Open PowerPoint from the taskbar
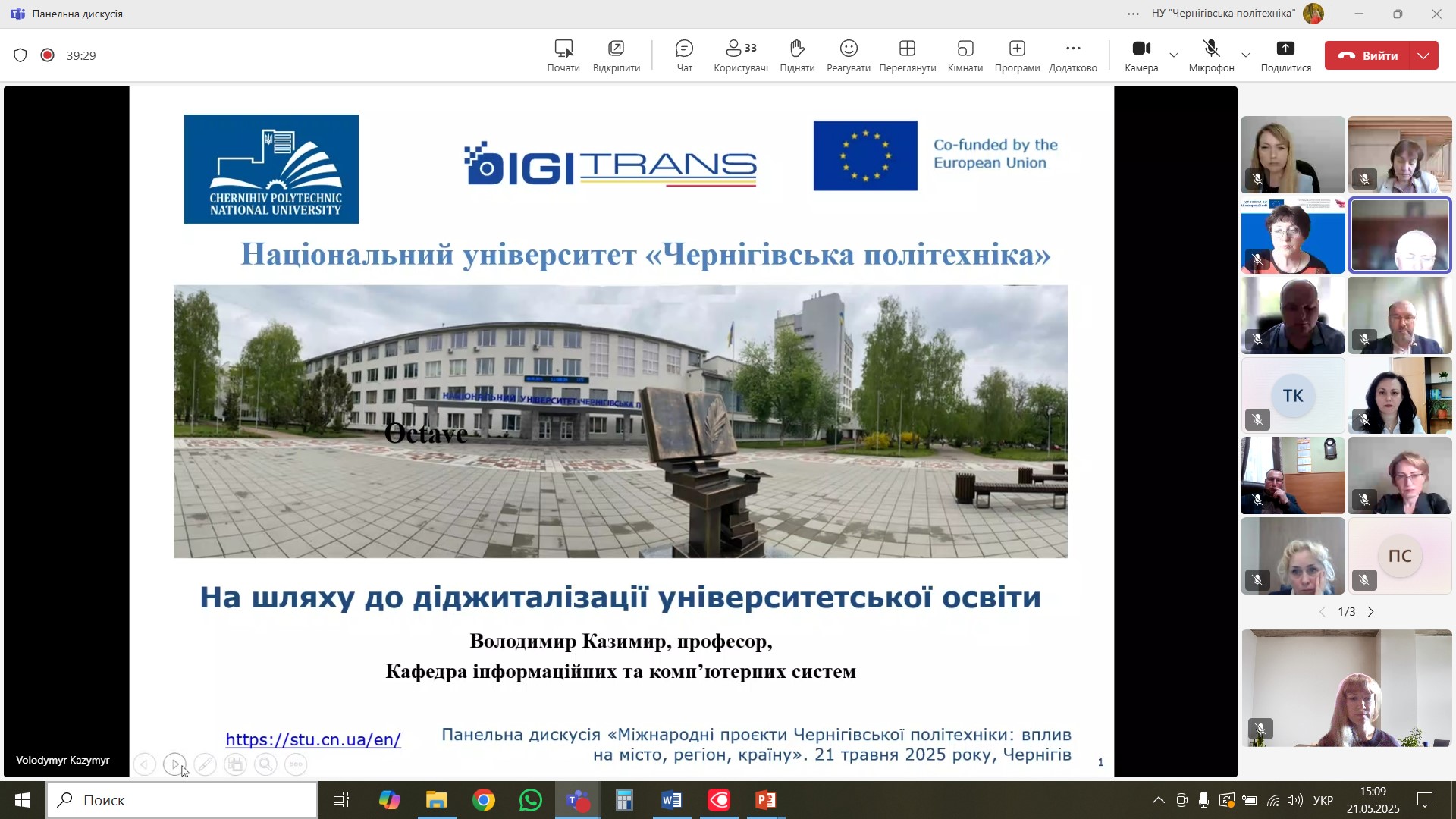Viewport: 1456px width, 819px height. click(x=766, y=800)
